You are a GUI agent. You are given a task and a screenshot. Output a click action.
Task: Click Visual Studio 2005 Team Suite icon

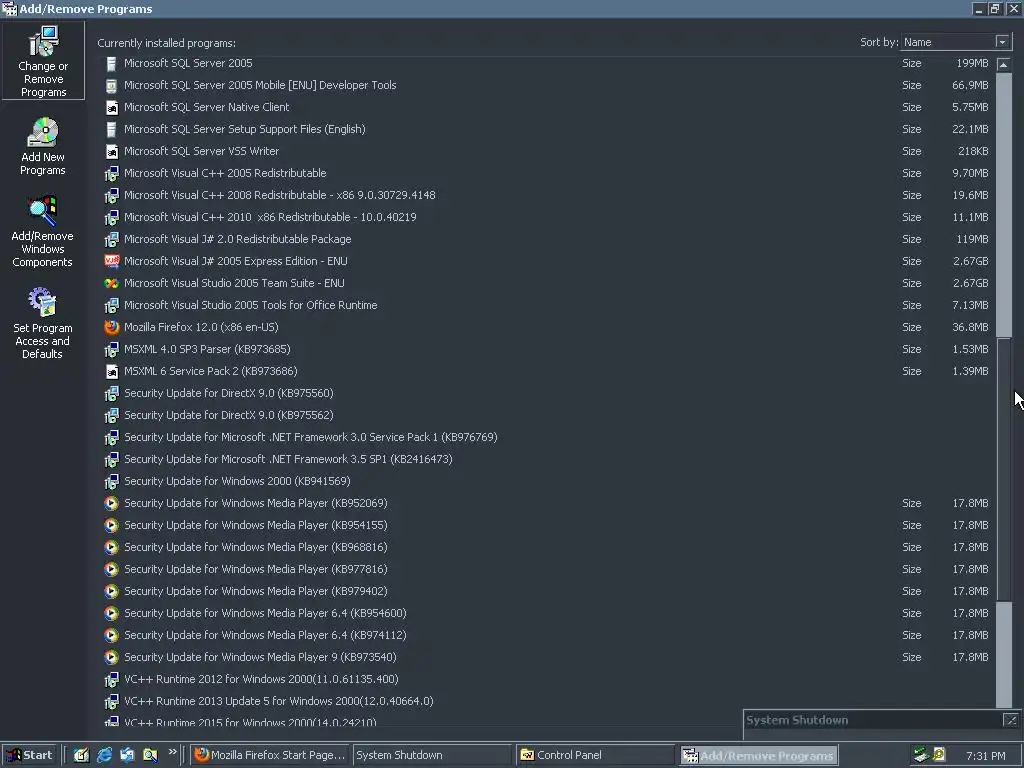tap(112, 283)
